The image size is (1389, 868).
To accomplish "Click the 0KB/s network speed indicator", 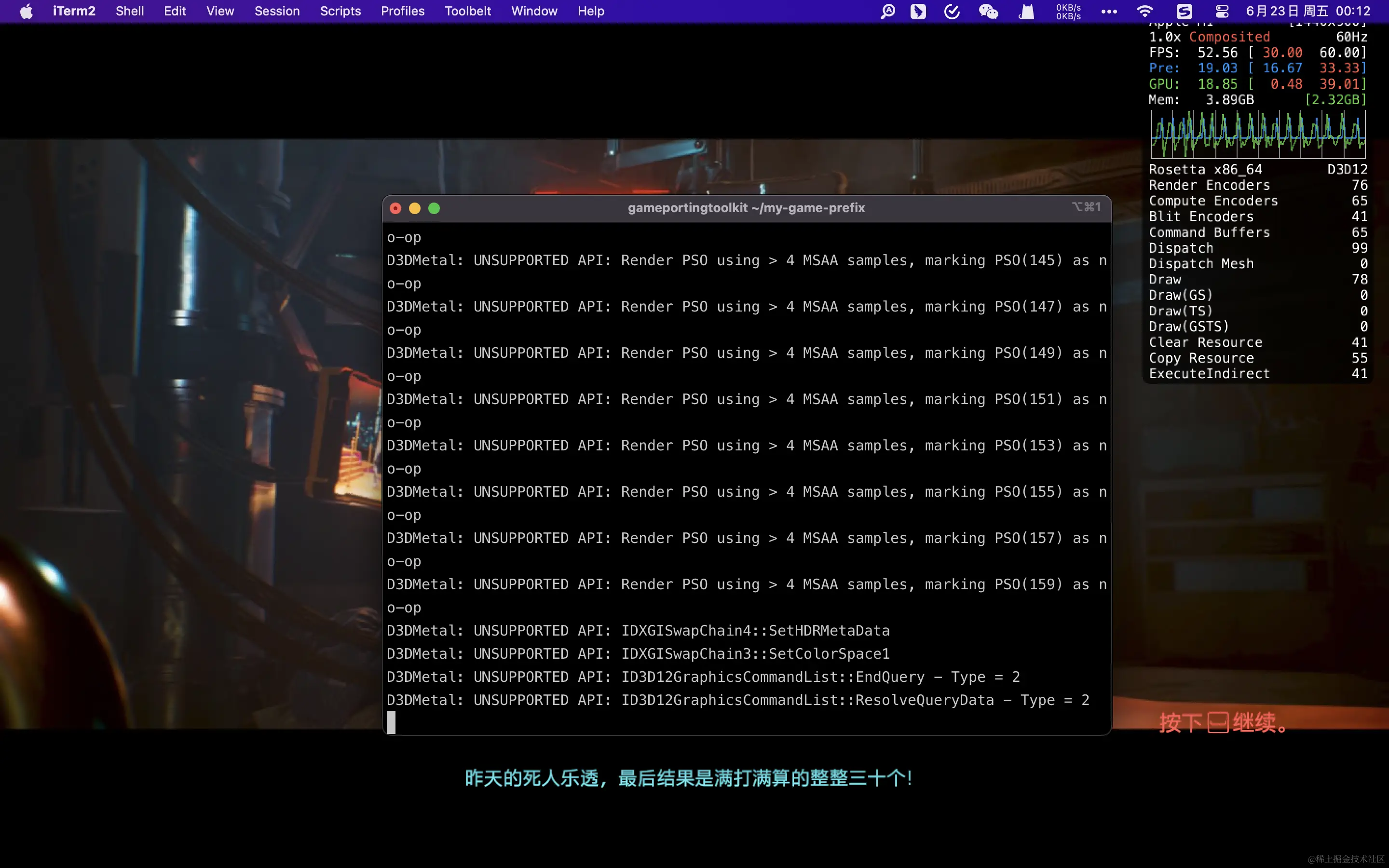I will [1068, 11].
